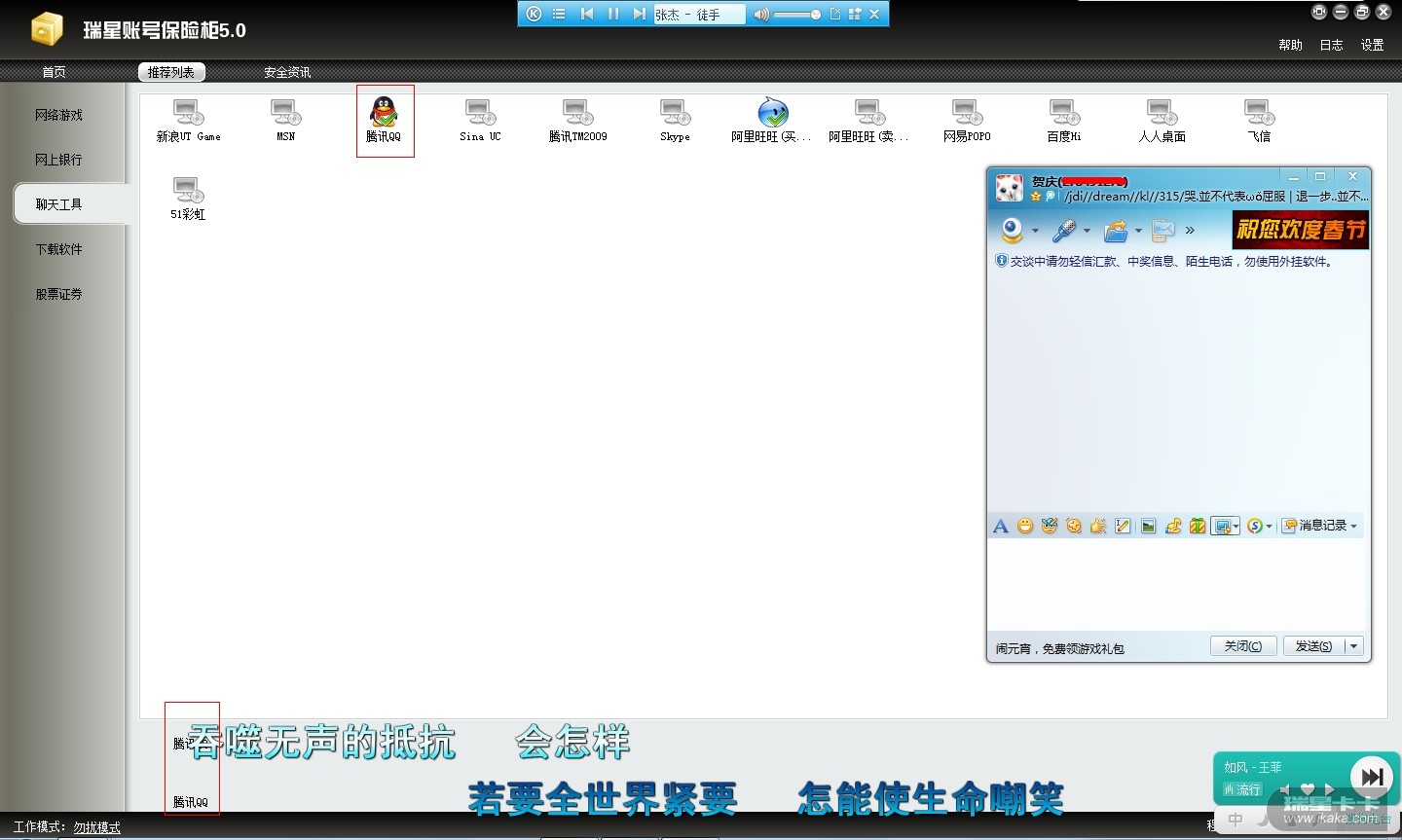
Task: Open the music share icon in QQ
Action: coord(1173,527)
